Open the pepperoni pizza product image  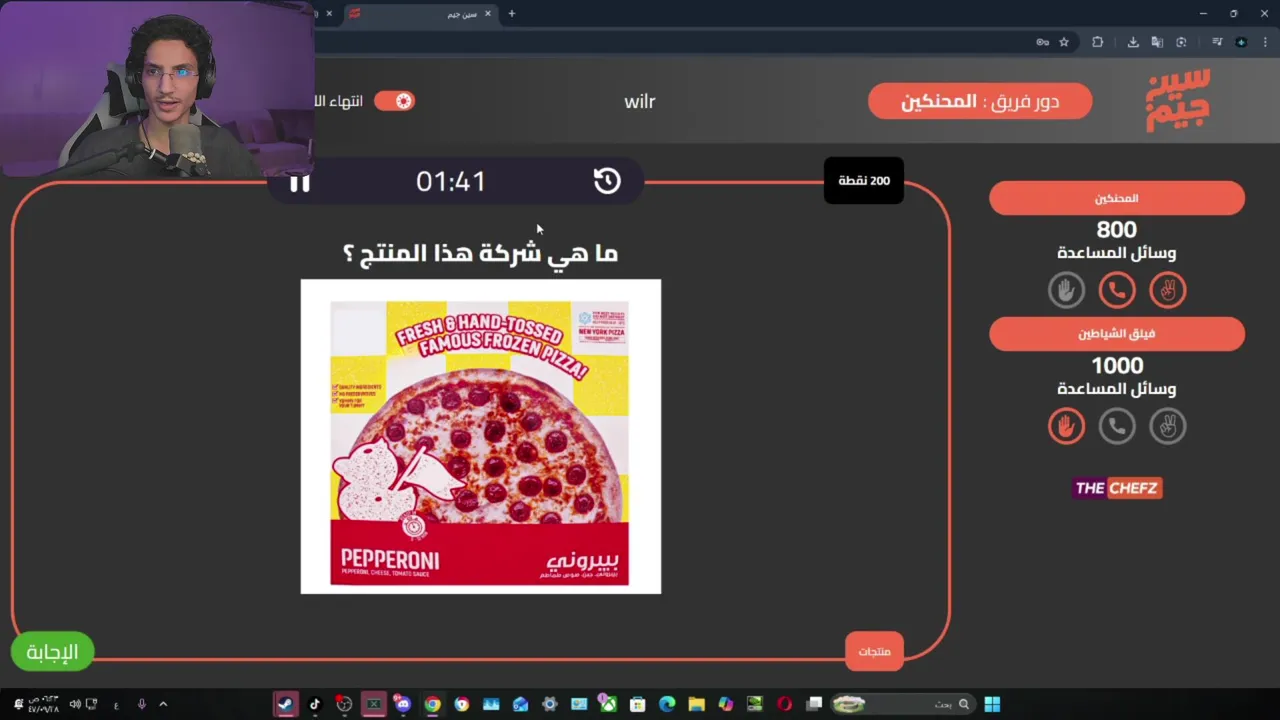coord(481,436)
